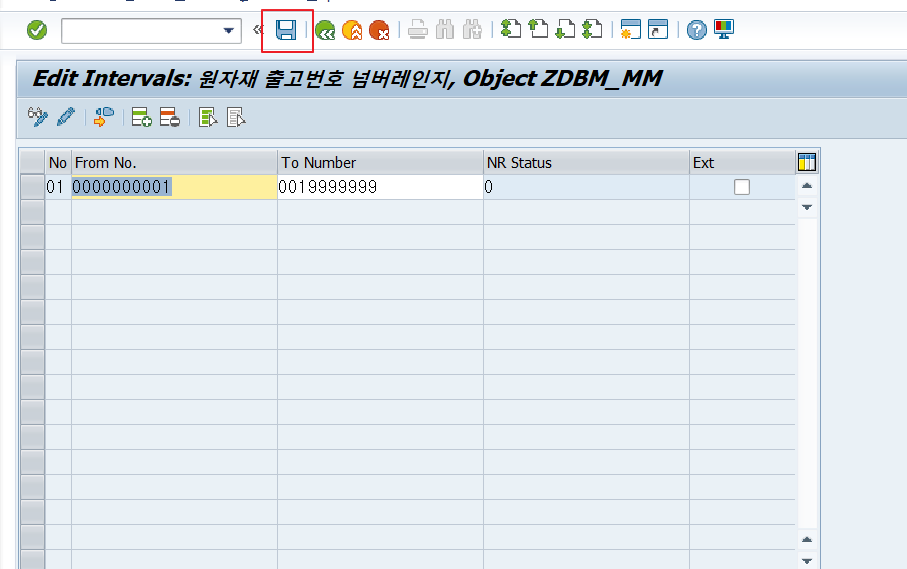Delete a line with red-minus row icon
The width and height of the screenshot is (907, 569).
pos(170,117)
